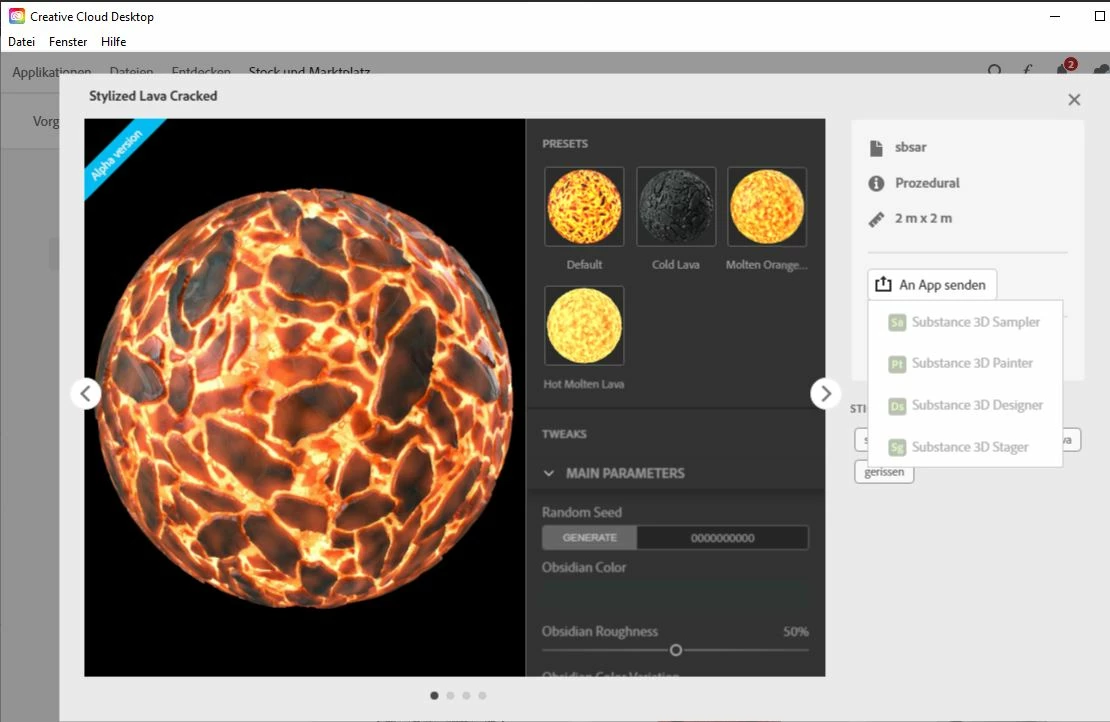
Task: Click the Sa Sampler app icon
Action: click(897, 323)
